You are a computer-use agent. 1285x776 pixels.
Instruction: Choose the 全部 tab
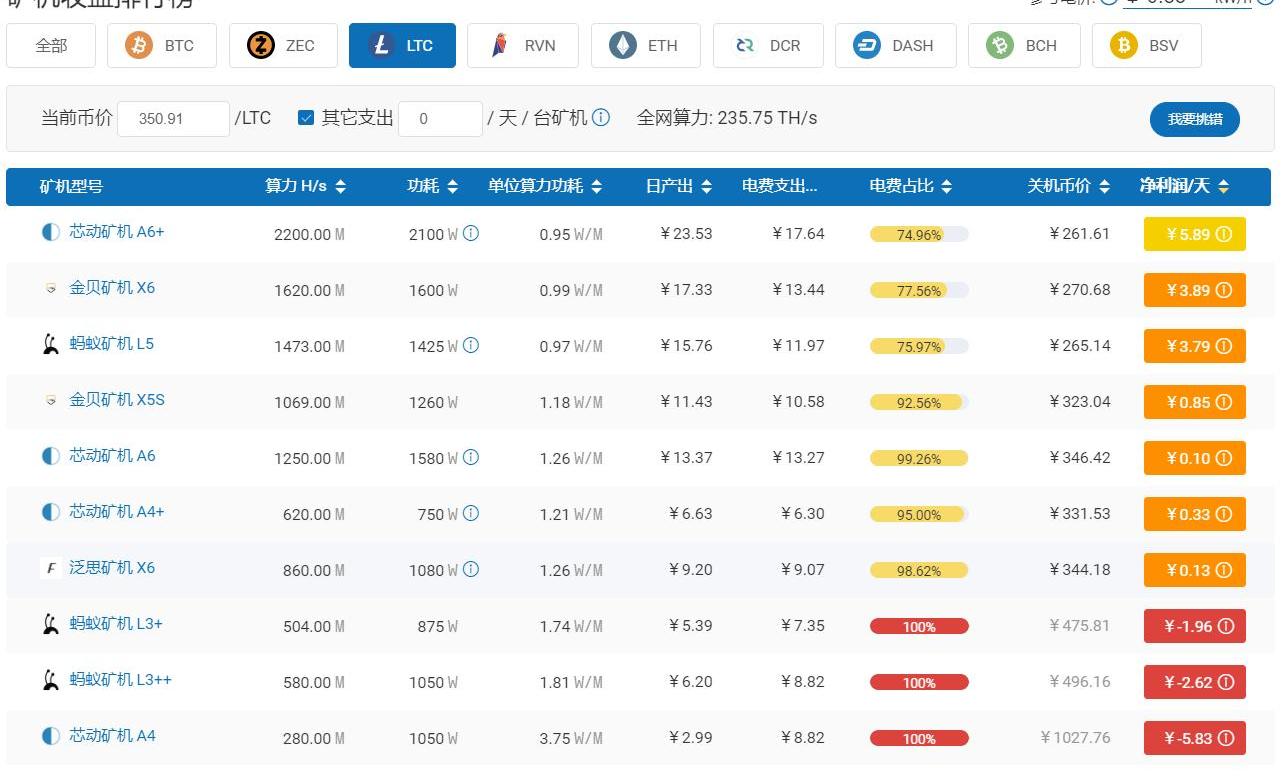[51, 46]
